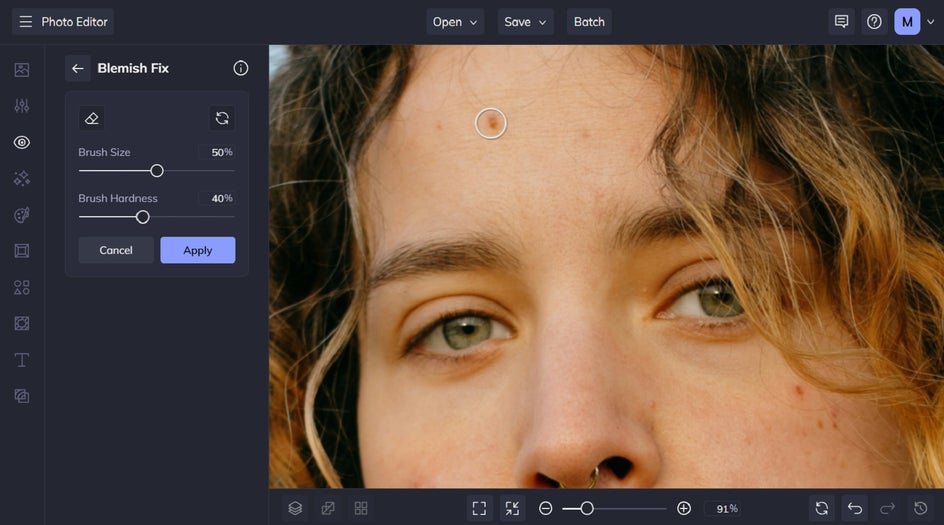This screenshot has width=944, height=525.
Task: Open the comments feedback icon
Action: tap(842, 22)
